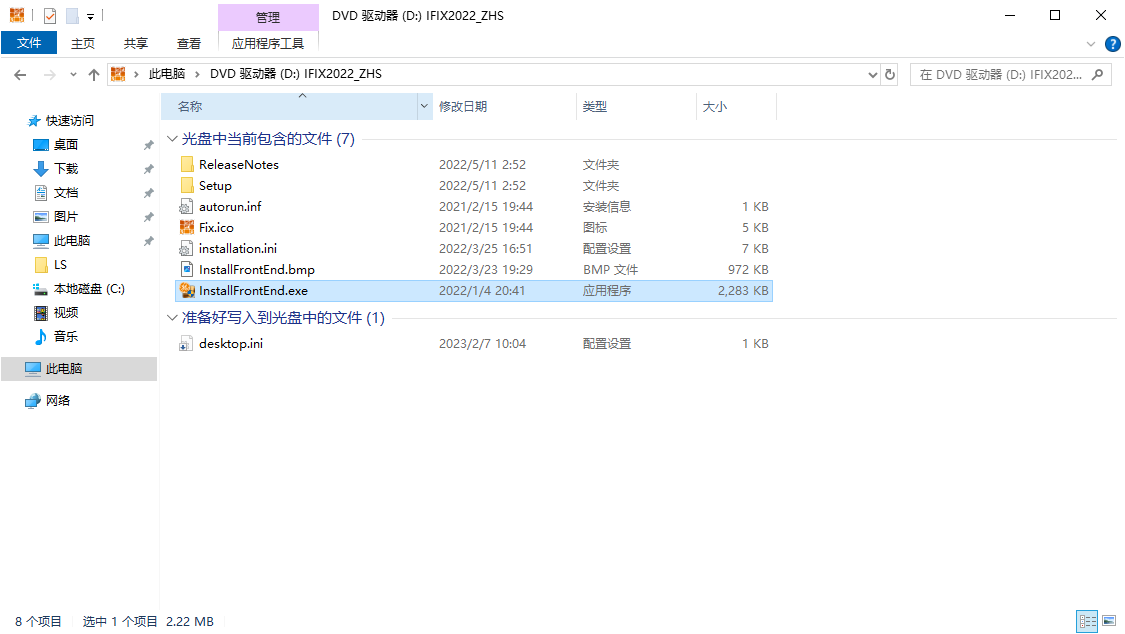Collapse the files ready to write group

pyautogui.click(x=173, y=318)
